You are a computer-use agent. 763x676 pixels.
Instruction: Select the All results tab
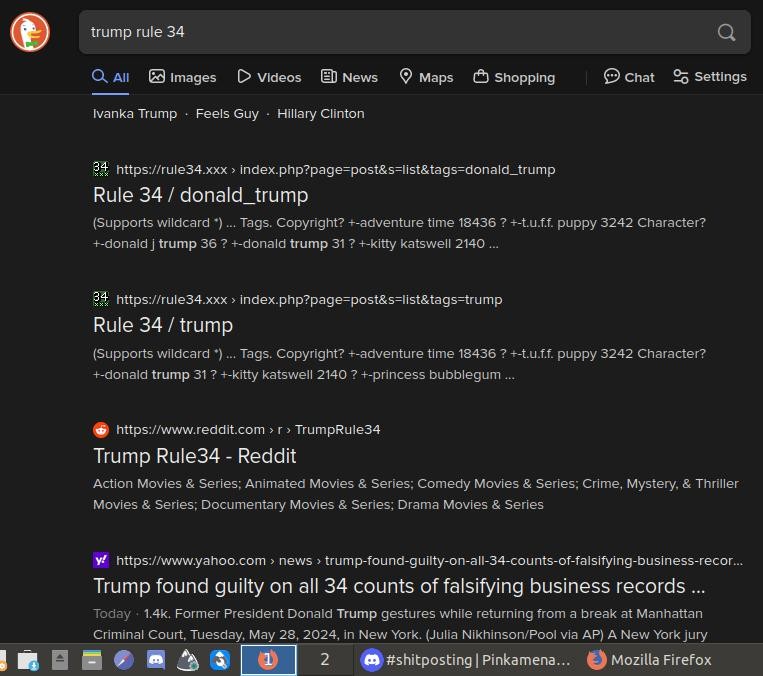[110, 77]
